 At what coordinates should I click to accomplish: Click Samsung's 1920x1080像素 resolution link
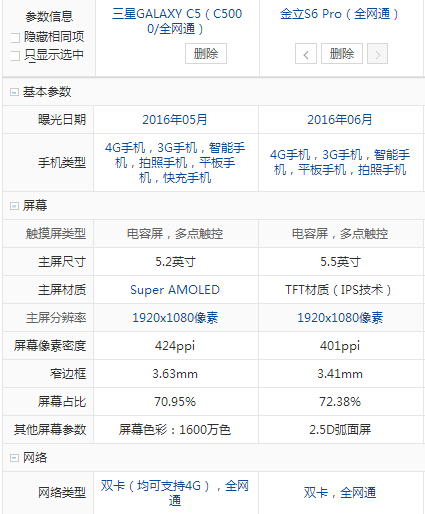(175, 318)
